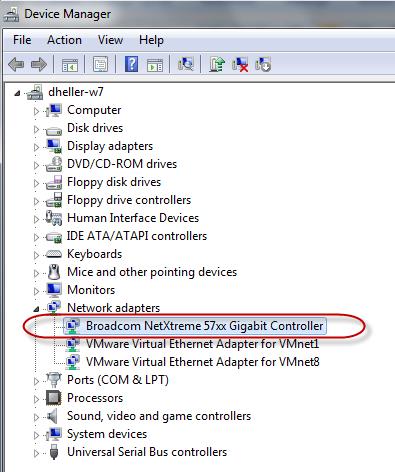Image resolution: width=395 pixels, height=472 pixels.
Task: Select VMware Virtual Ethernet Adapter for VMnet8
Action: (203, 362)
